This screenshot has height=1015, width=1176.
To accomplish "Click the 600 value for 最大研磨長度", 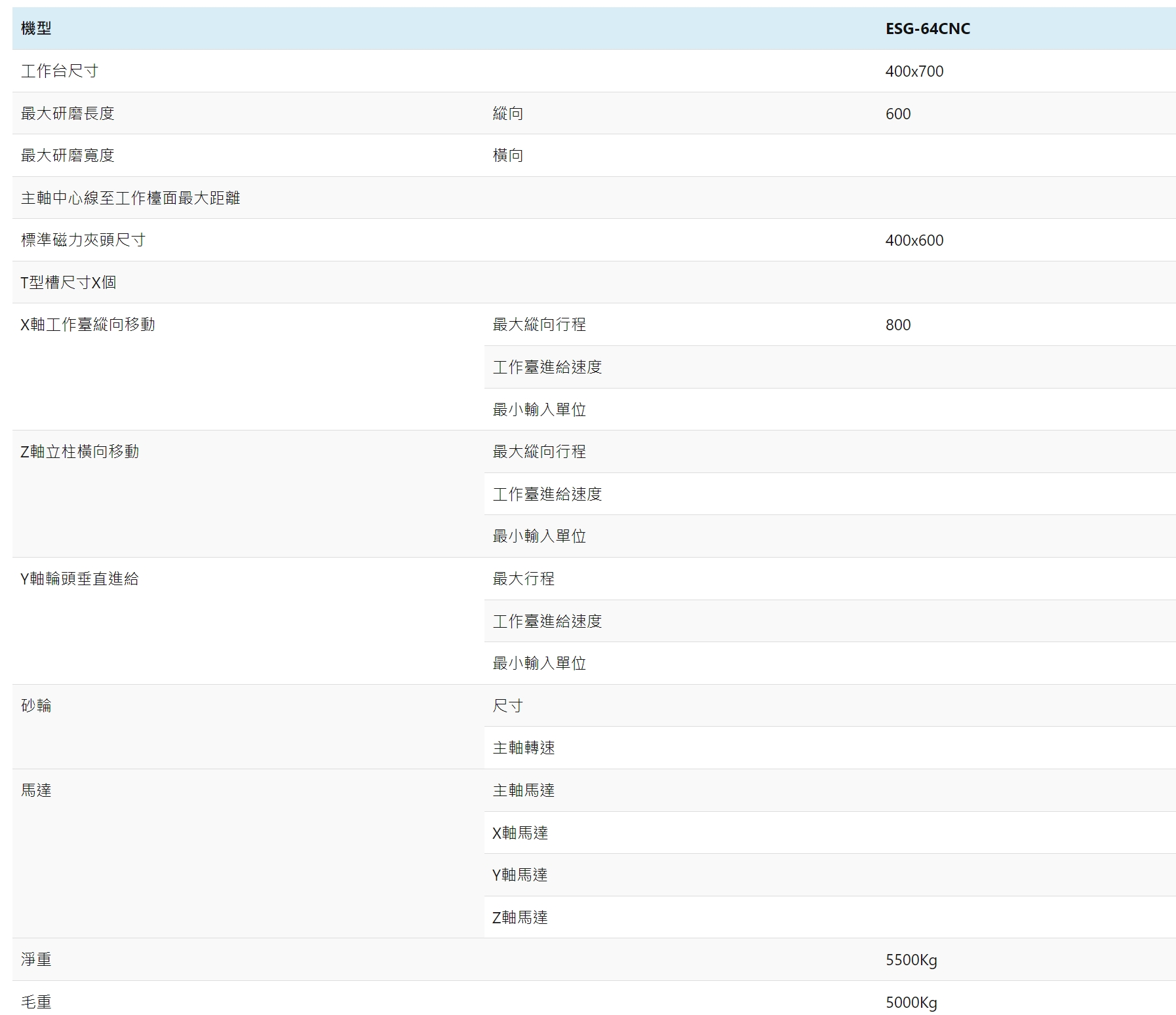I will 898,114.
